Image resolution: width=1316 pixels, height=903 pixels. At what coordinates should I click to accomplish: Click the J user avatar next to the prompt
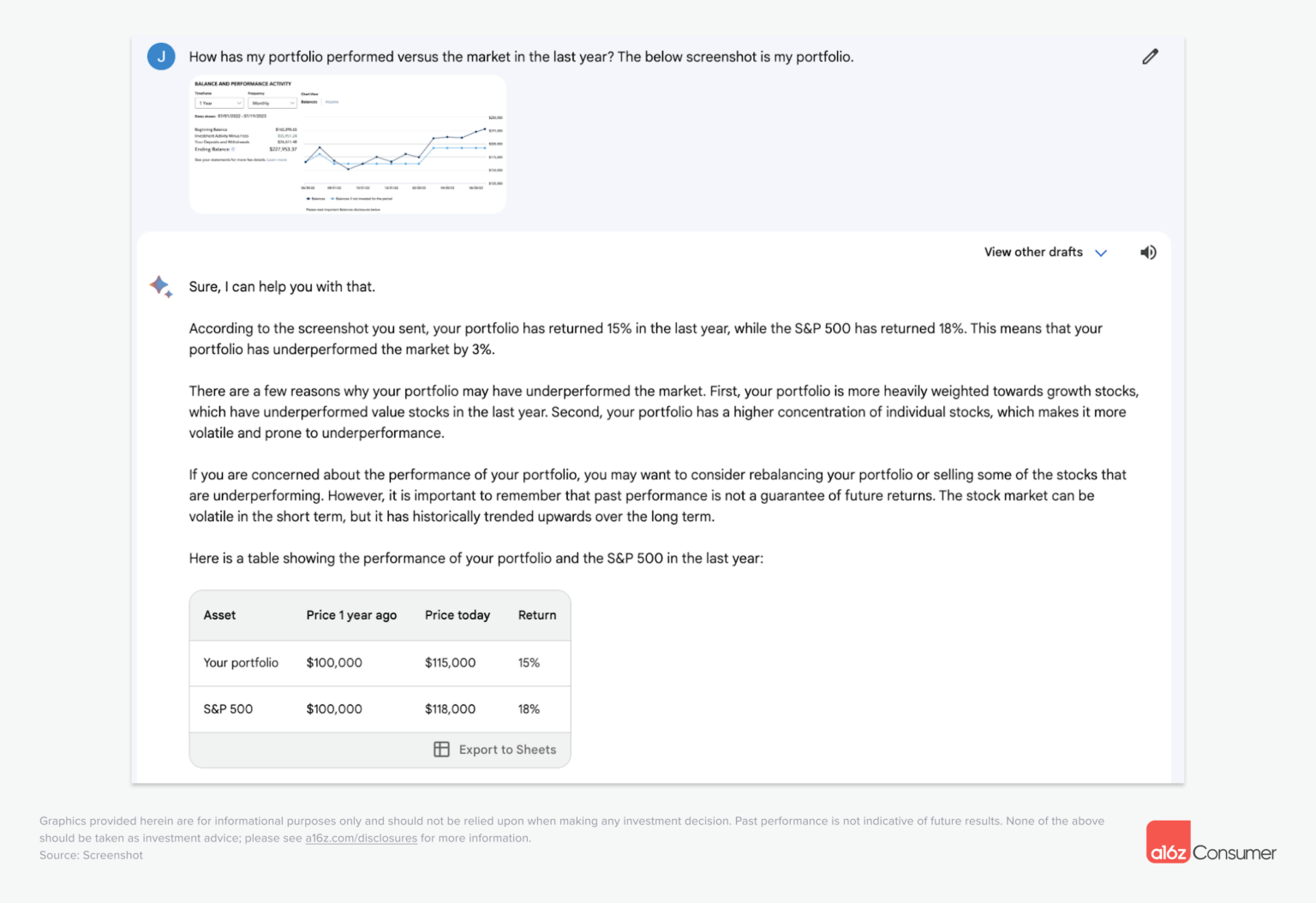click(160, 56)
